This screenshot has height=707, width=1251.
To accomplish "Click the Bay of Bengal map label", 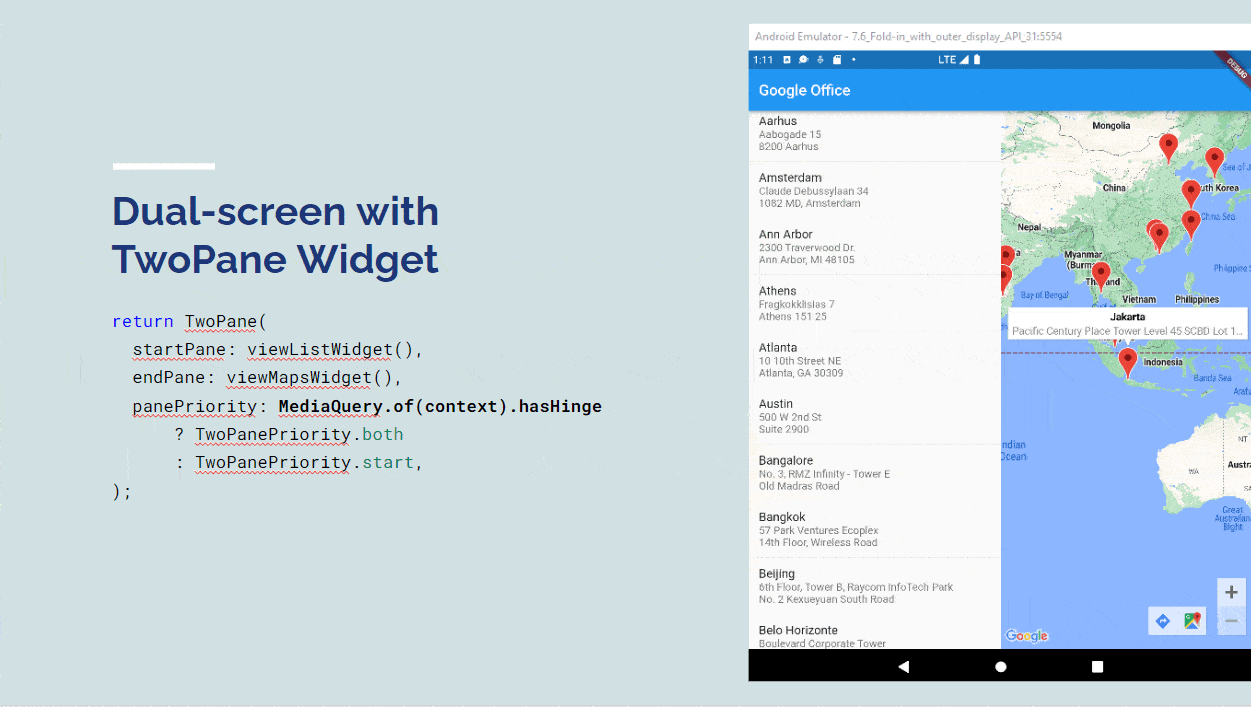I will point(1043,295).
